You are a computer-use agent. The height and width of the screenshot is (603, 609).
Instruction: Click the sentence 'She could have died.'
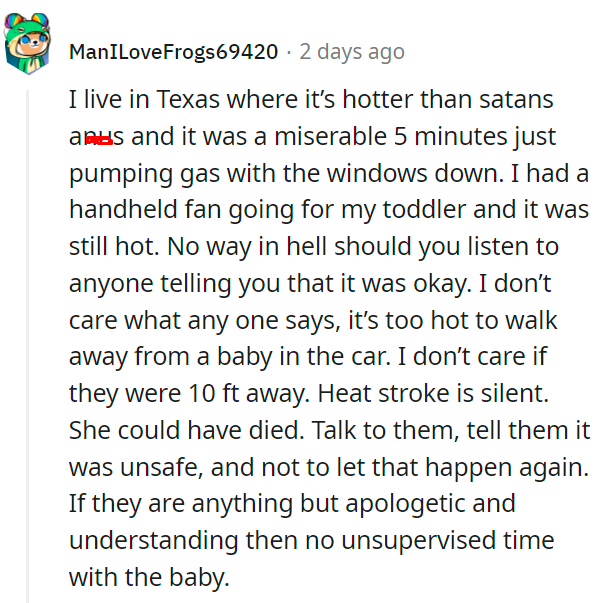point(187,430)
